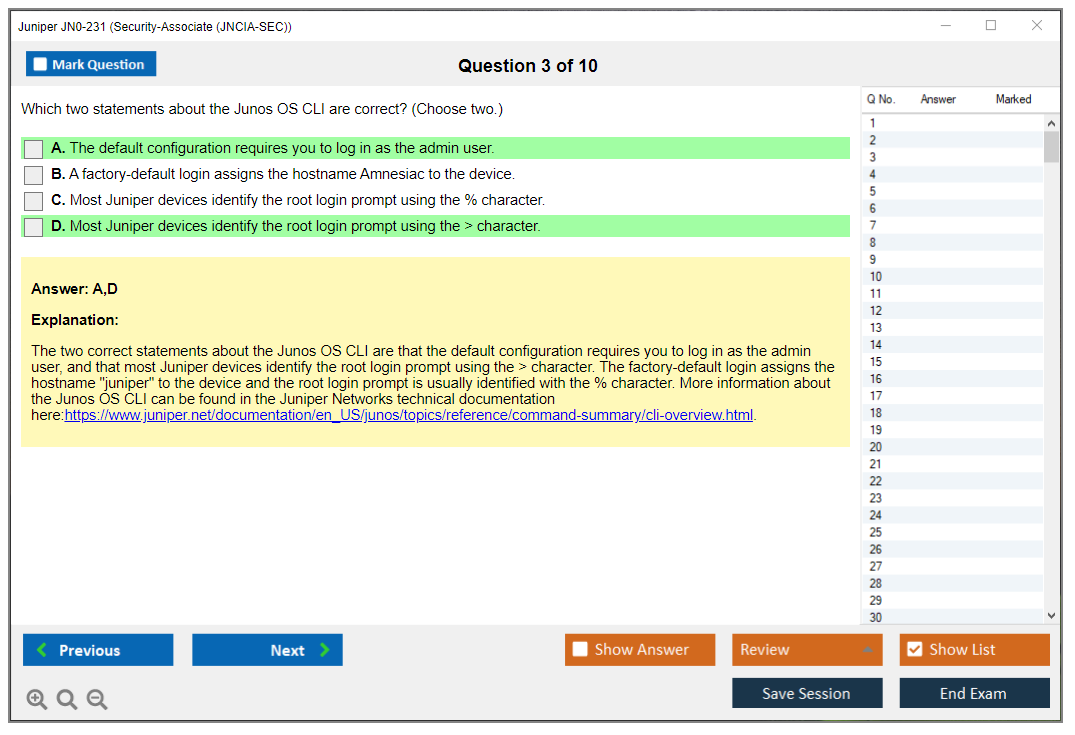
Task: Select question 10 in the list
Action: tap(876, 277)
